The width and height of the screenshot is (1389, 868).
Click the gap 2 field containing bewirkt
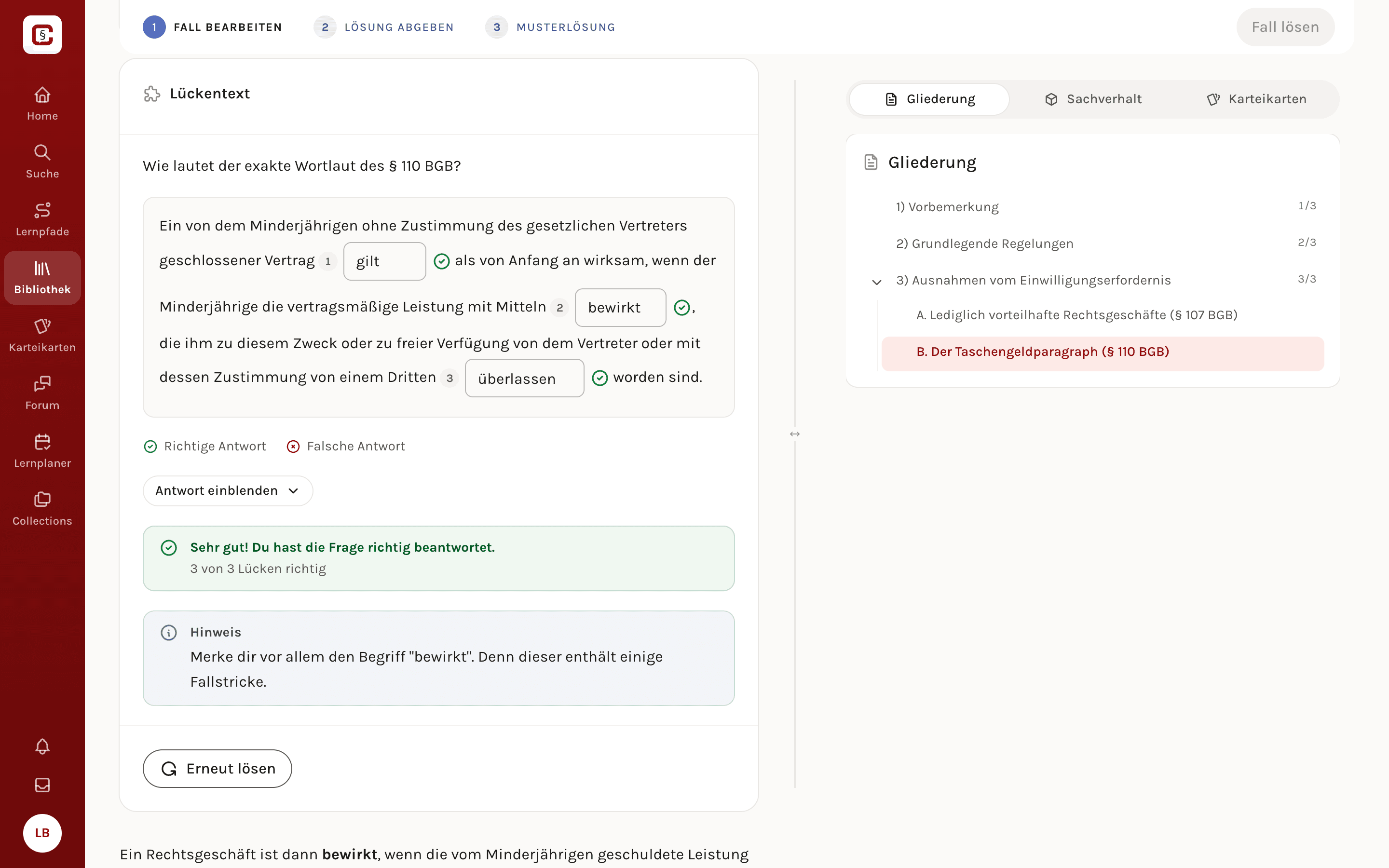(x=620, y=308)
